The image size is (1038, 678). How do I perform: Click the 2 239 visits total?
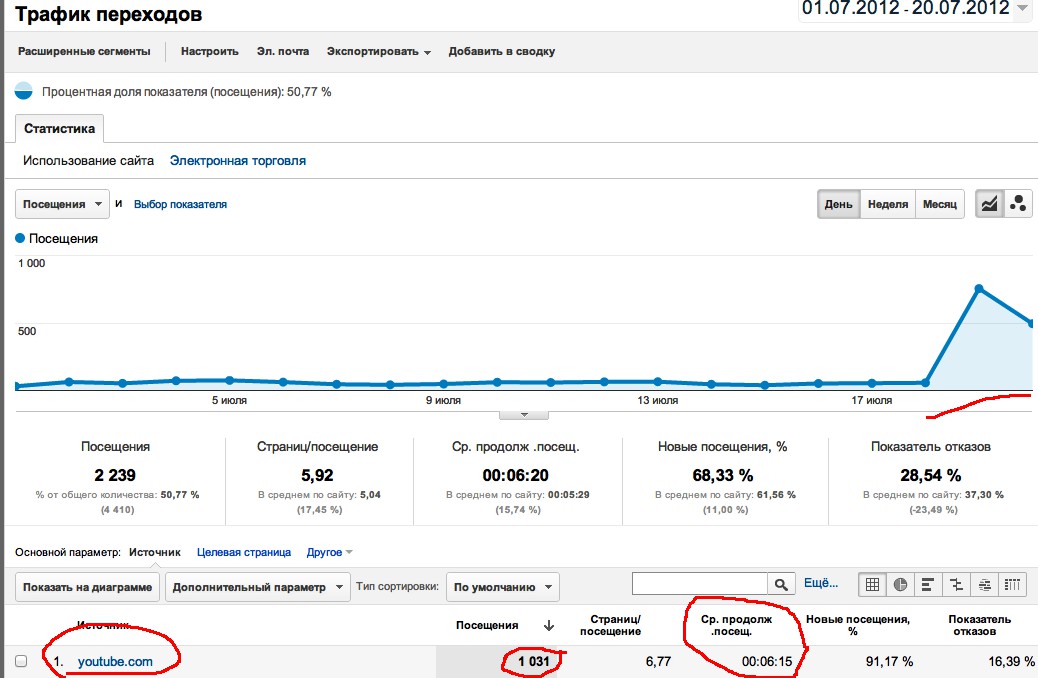coord(115,475)
